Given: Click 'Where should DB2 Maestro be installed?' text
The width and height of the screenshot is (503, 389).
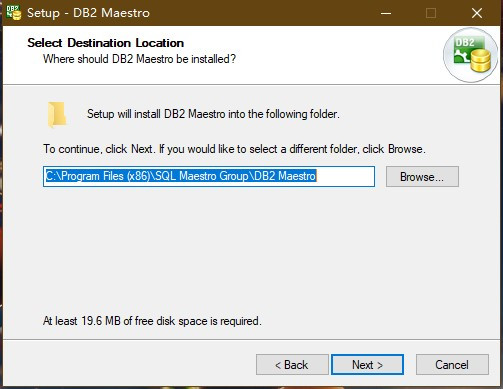Looking at the screenshot, I should tap(139, 59).
